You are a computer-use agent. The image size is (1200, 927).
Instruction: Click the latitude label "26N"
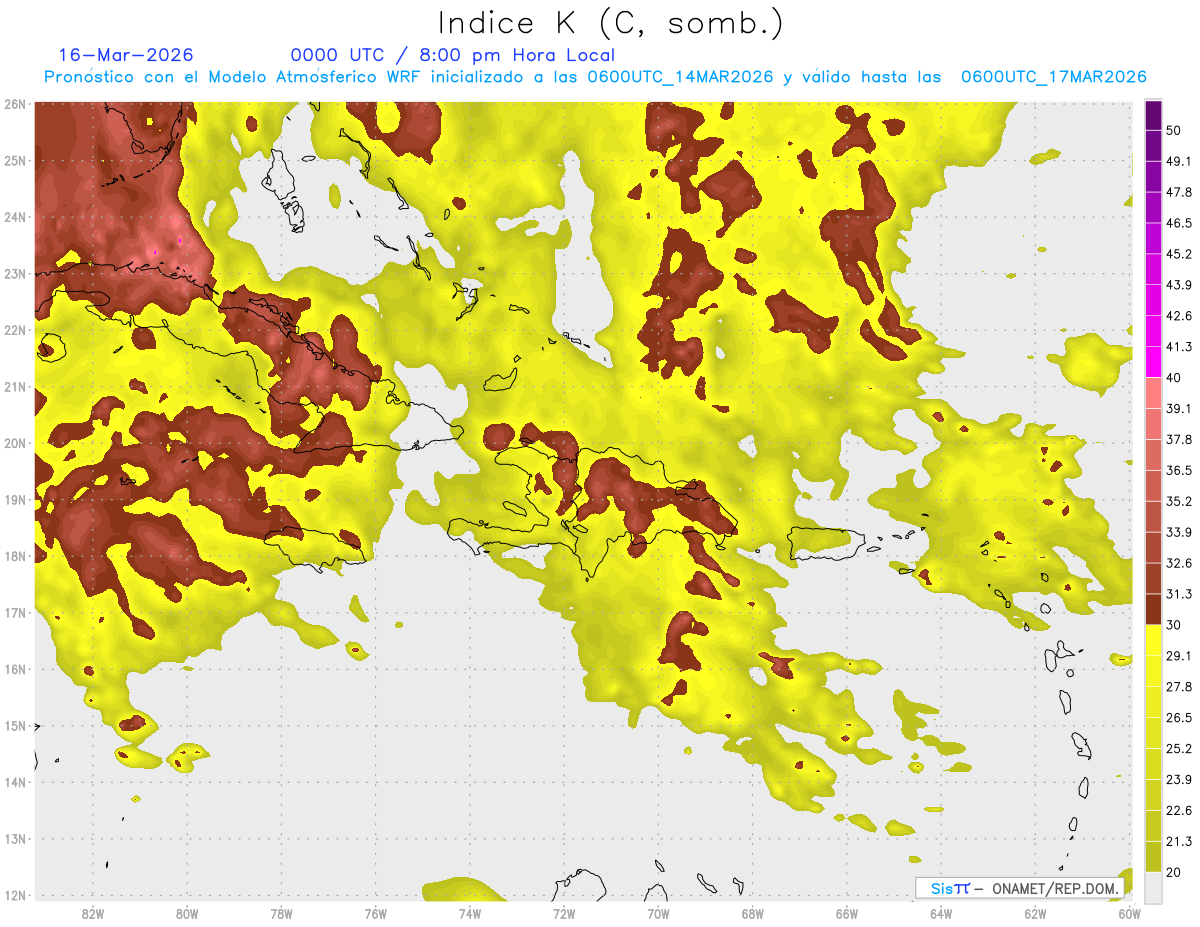(x=15, y=104)
